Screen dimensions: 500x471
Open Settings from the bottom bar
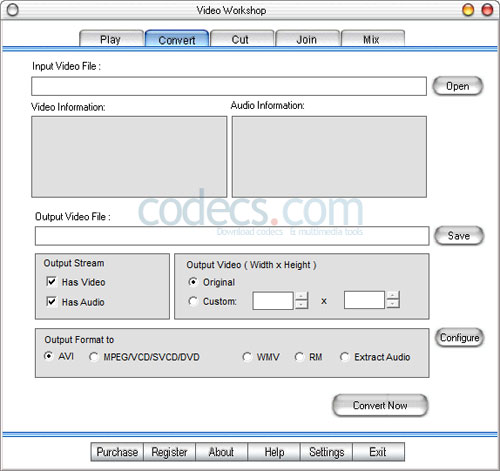click(326, 452)
